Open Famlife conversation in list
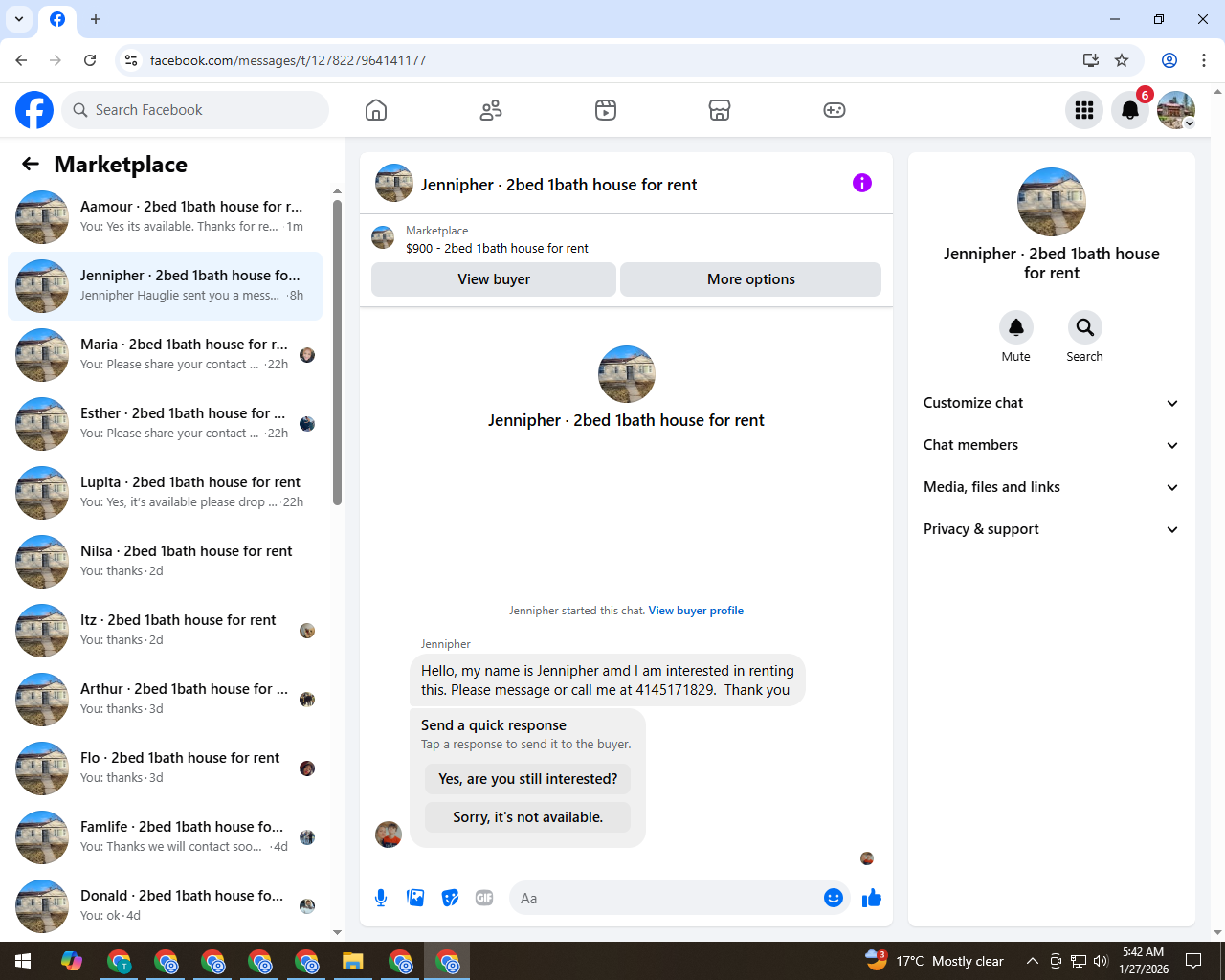The width and height of the screenshot is (1225, 980). pos(165,836)
